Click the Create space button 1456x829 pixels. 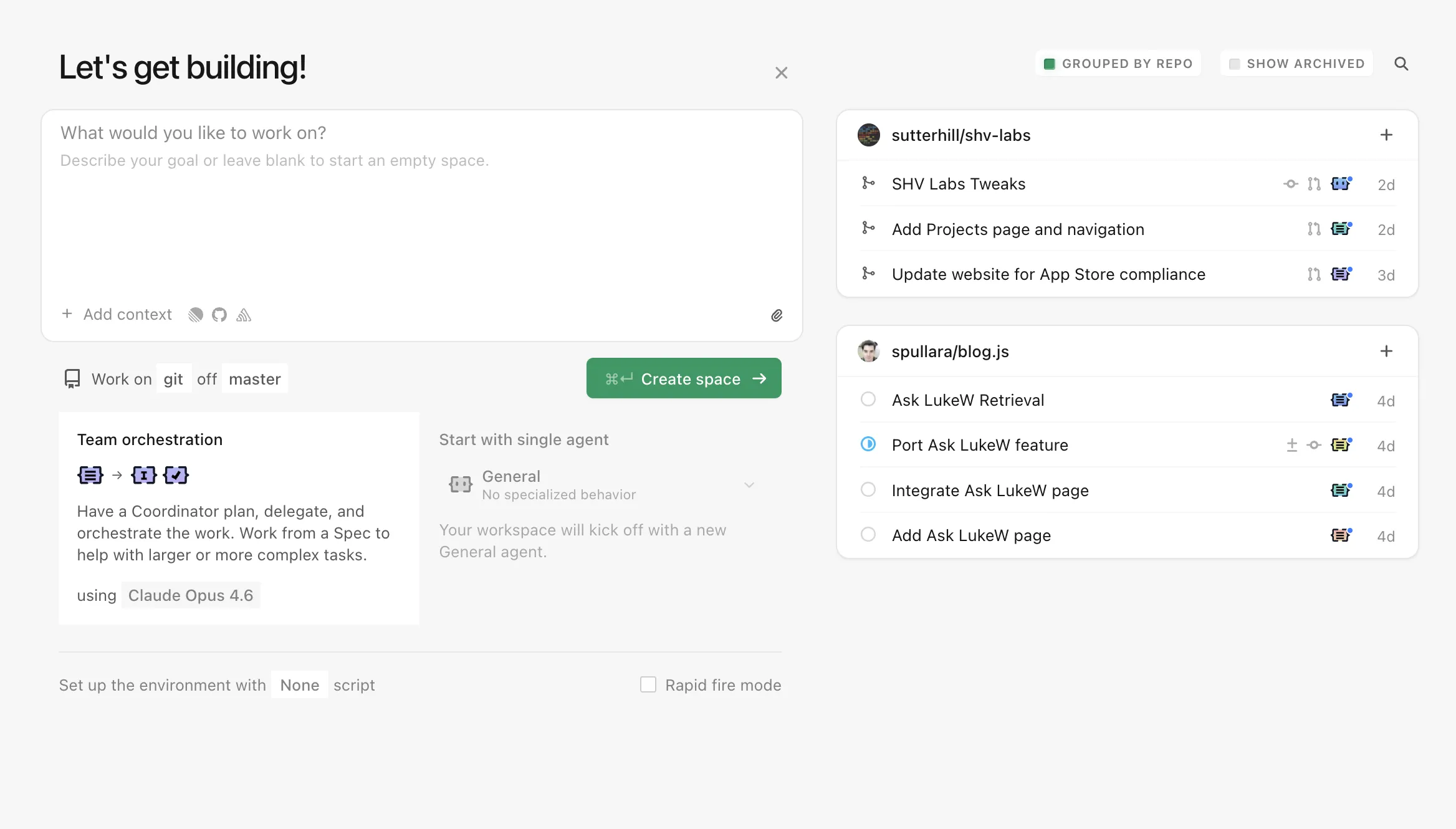coord(684,378)
